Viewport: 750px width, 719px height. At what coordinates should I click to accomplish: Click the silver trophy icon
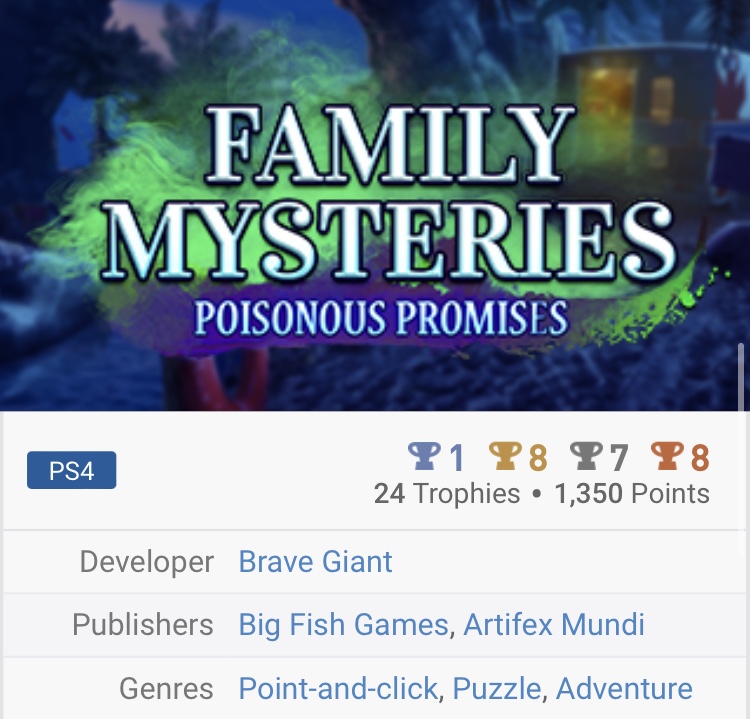[587, 456]
